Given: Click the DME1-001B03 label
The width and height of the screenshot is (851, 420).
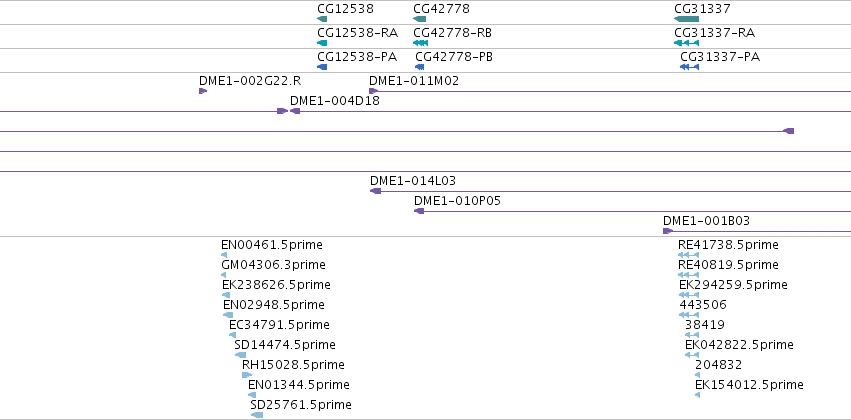Looking at the screenshot, I should point(707,221).
